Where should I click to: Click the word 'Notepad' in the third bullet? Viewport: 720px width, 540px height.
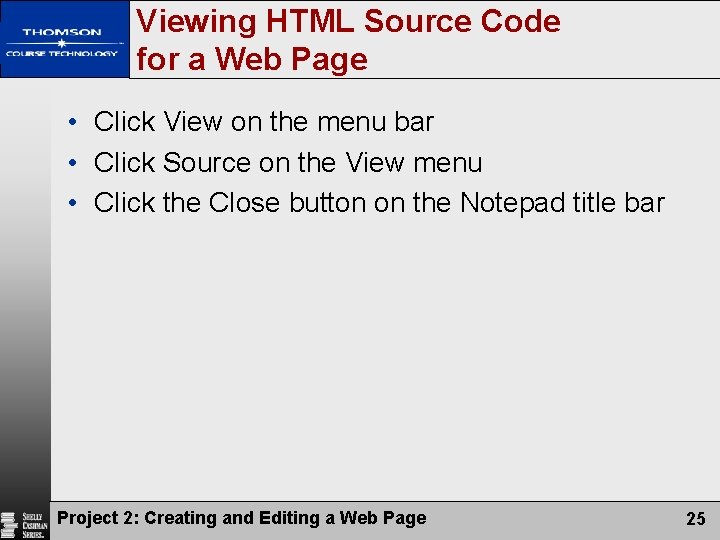click(x=512, y=203)
